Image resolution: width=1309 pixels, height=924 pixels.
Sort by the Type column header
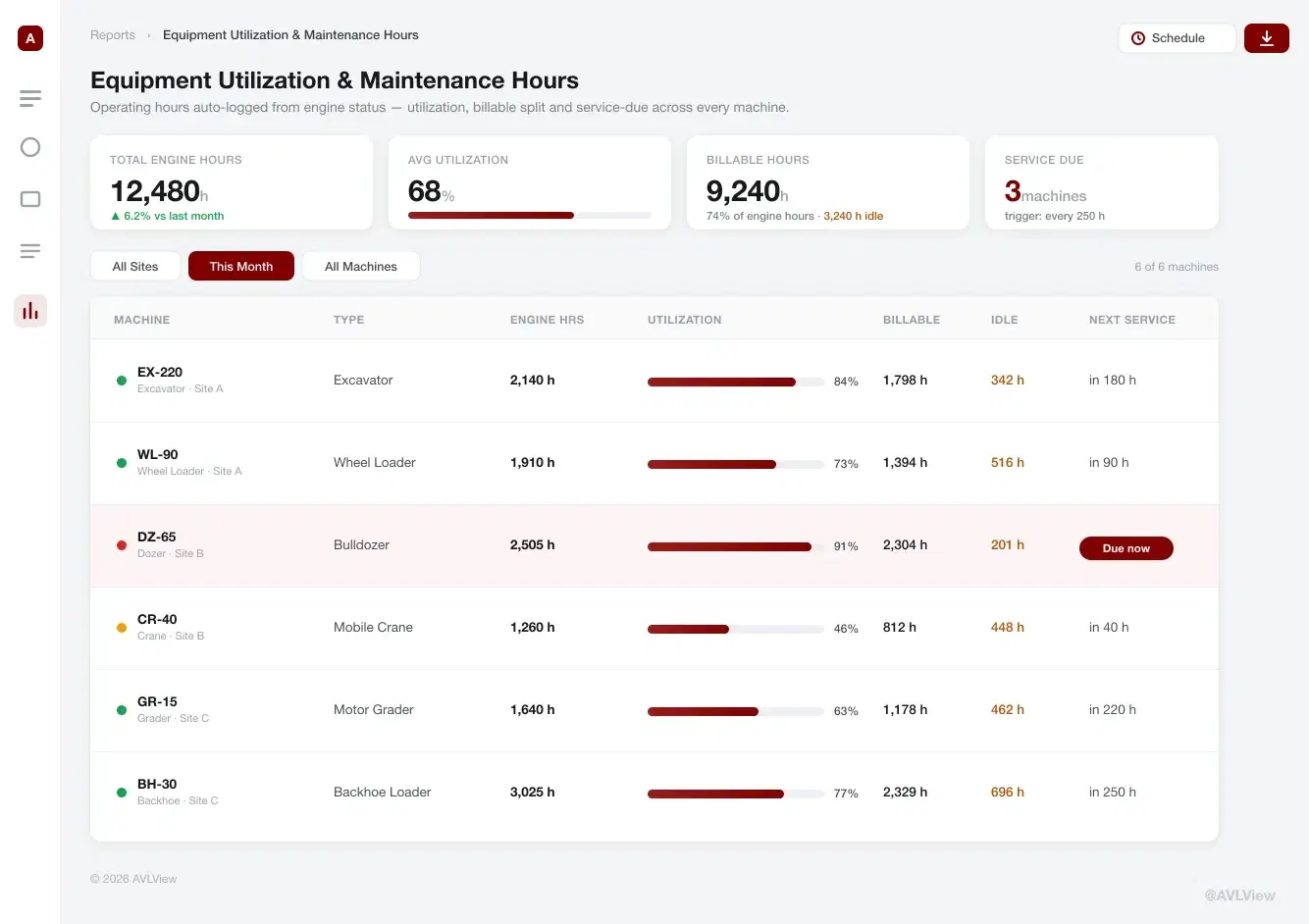point(348,320)
